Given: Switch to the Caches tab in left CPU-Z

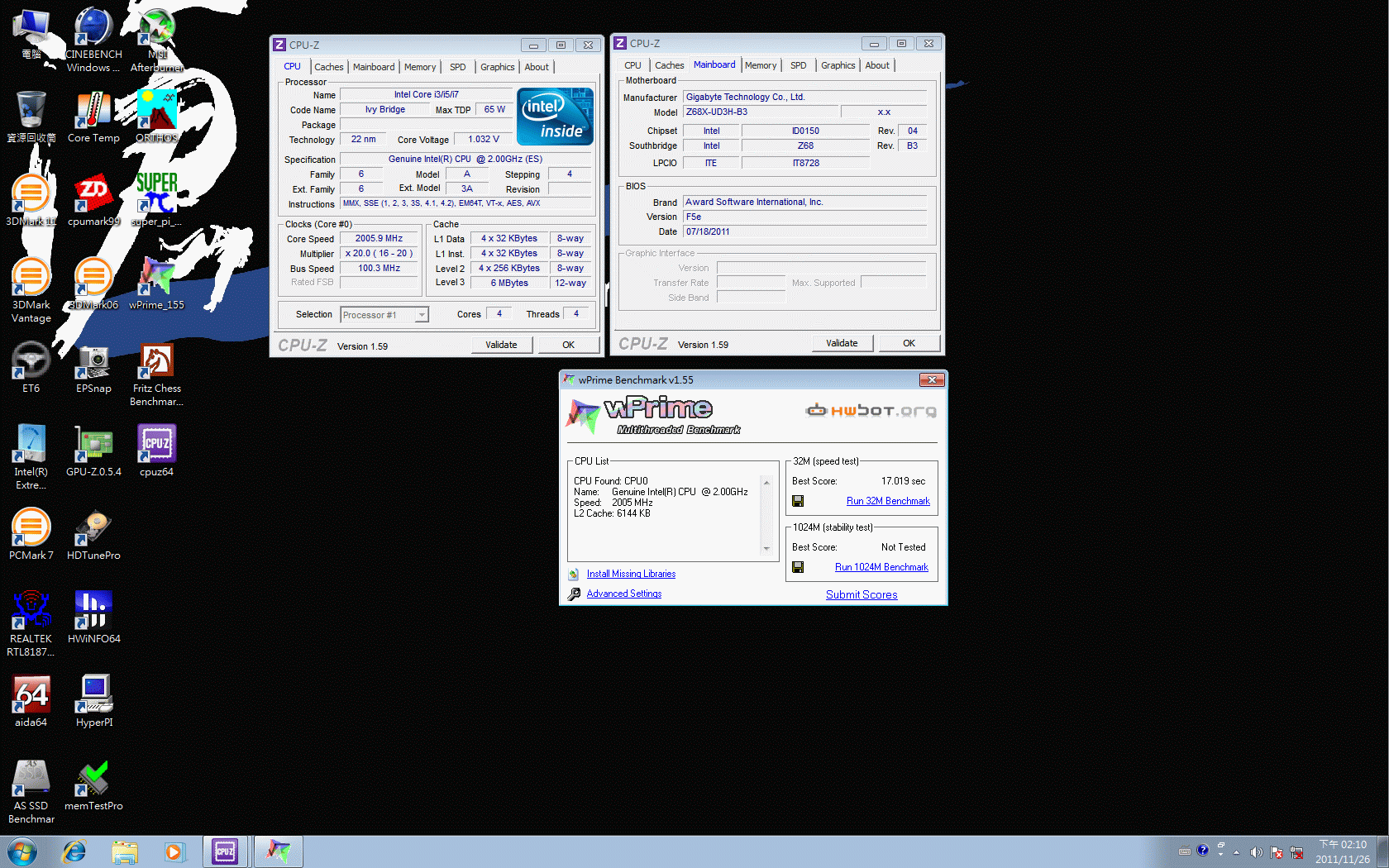Looking at the screenshot, I should [x=328, y=67].
